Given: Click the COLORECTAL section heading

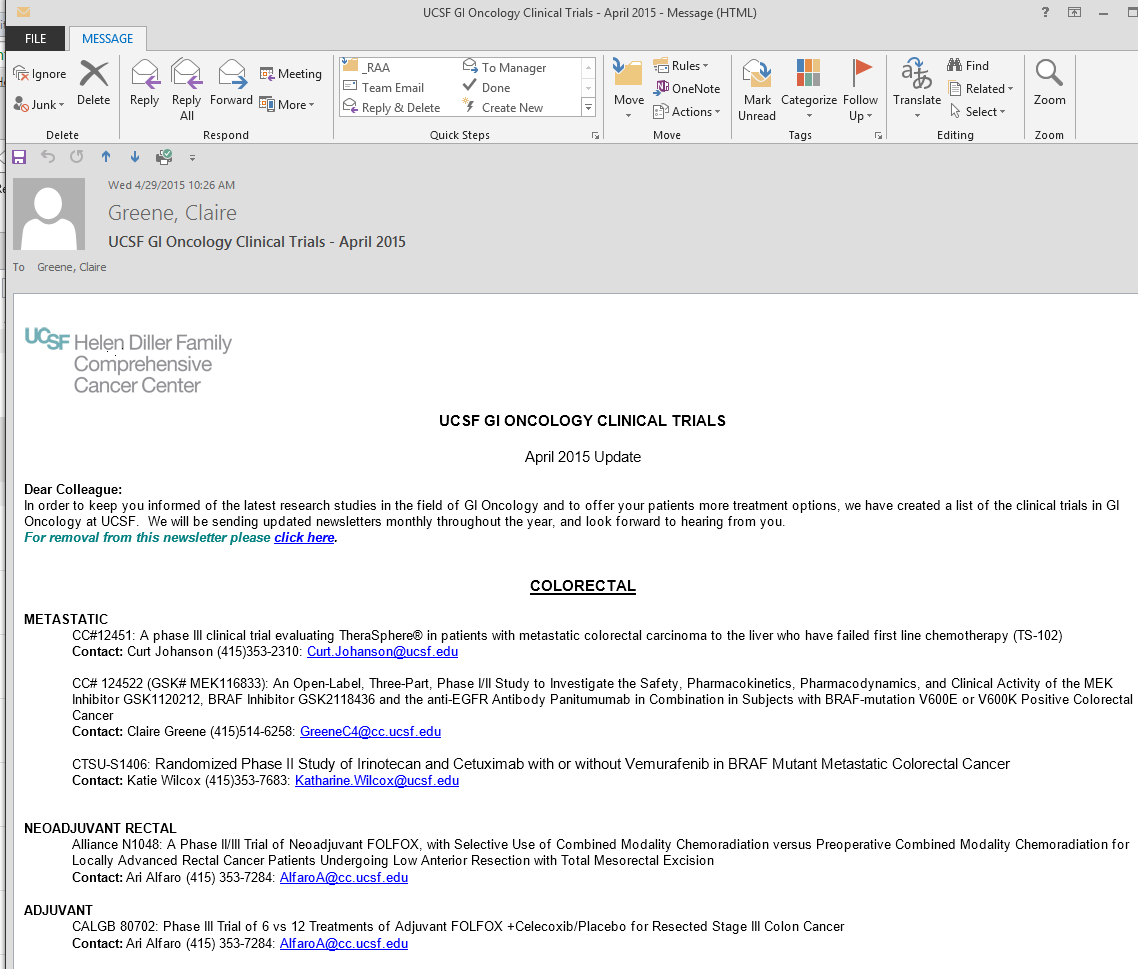Looking at the screenshot, I should coord(583,586).
